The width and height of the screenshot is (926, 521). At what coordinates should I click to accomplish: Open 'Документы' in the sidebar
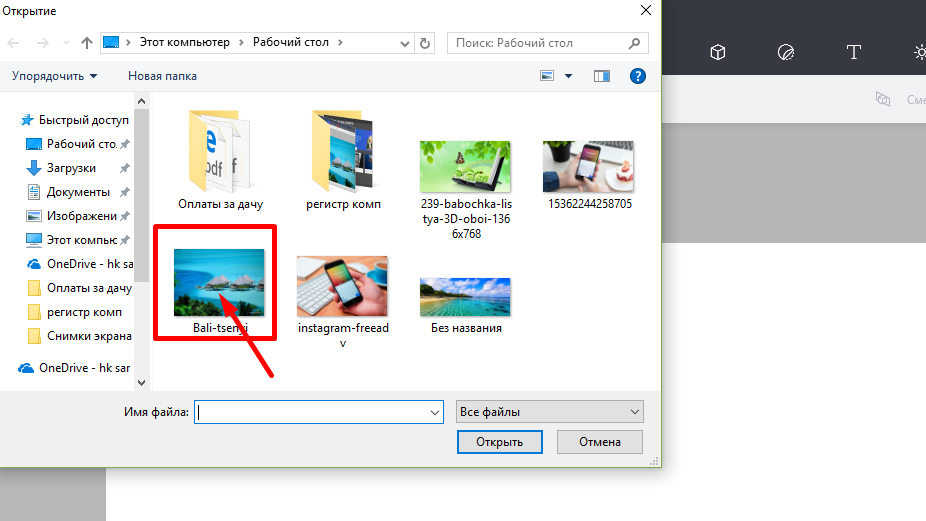tap(77, 192)
